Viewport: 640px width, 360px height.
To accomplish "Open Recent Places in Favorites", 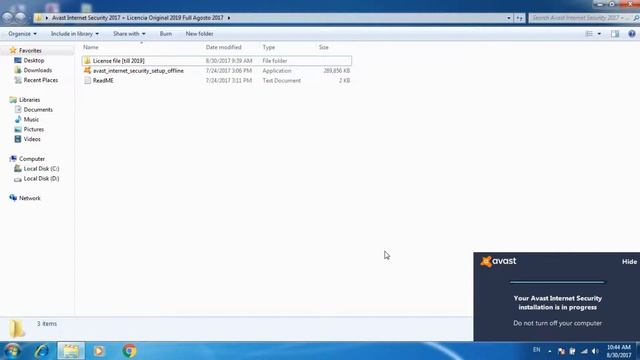I will click(40, 80).
